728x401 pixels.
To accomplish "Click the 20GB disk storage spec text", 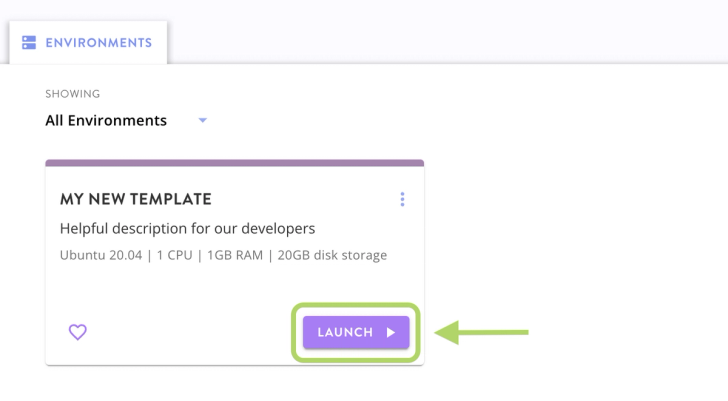I will coord(332,255).
